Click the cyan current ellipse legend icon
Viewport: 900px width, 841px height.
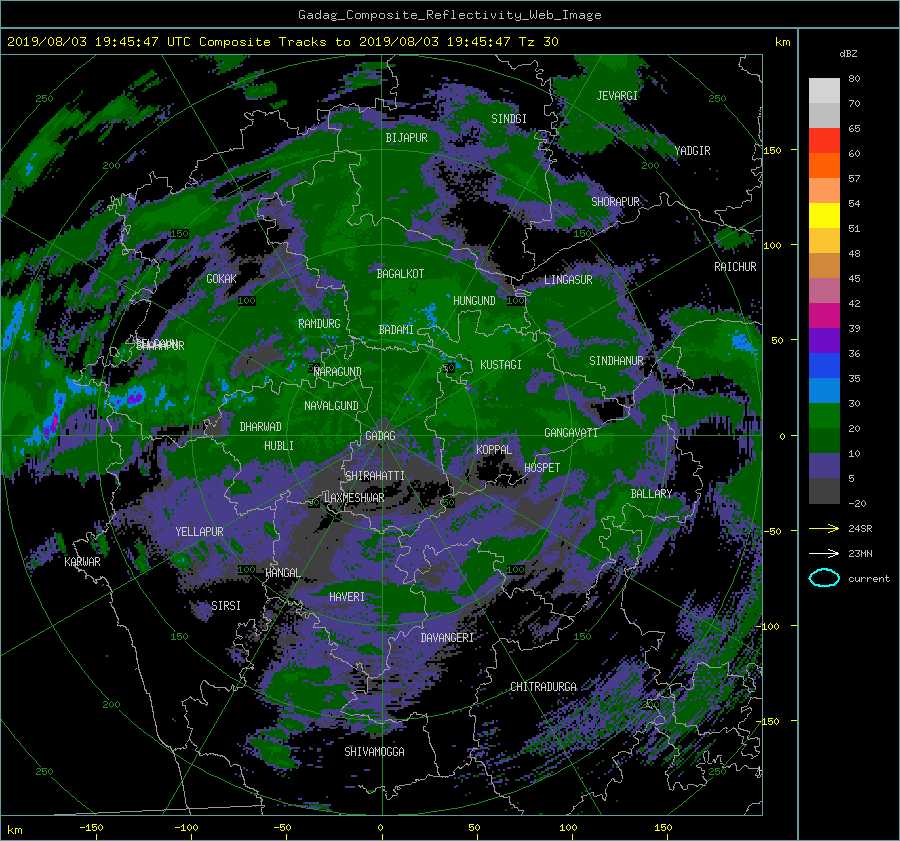tap(824, 578)
